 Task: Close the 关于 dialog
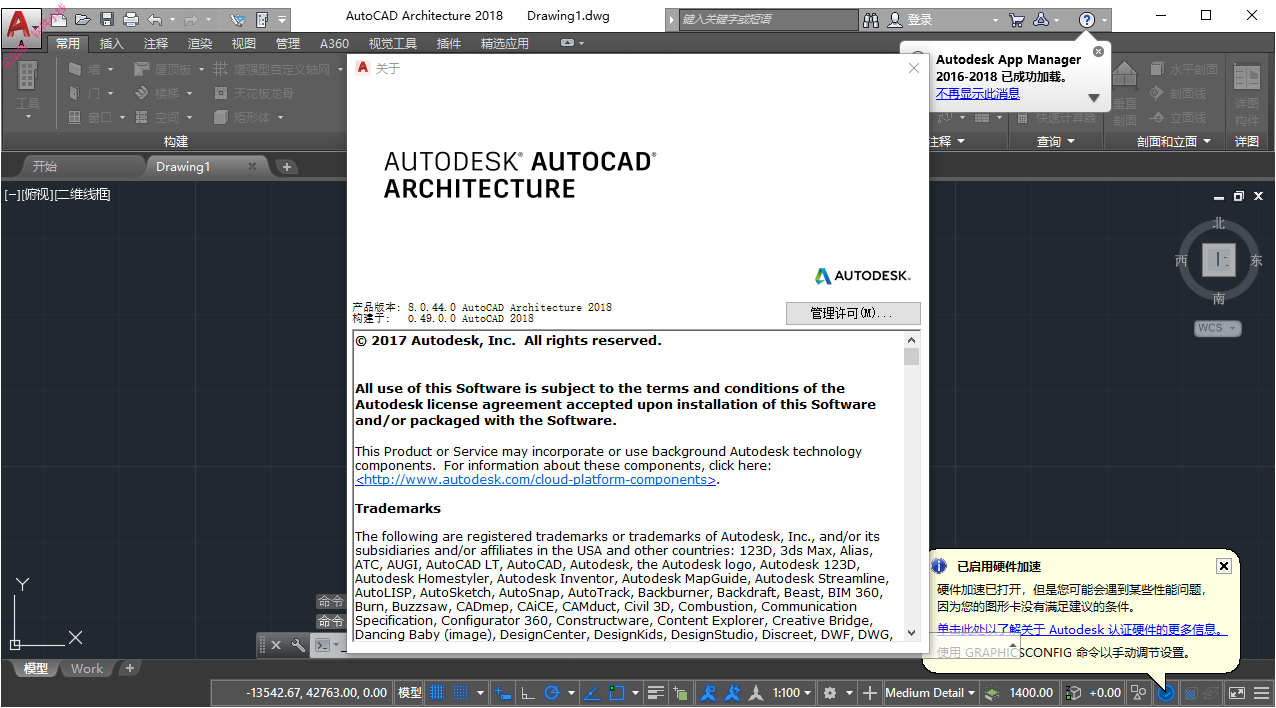(913, 68)
